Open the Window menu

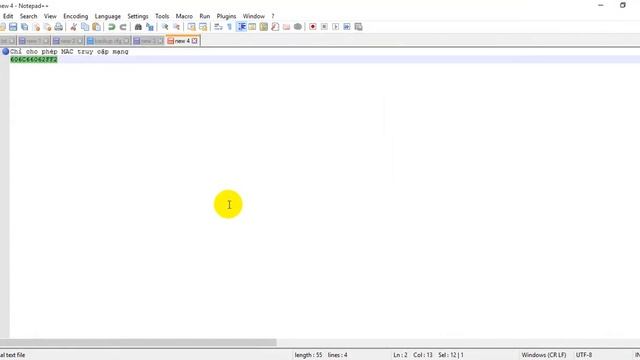coord(254,16)
